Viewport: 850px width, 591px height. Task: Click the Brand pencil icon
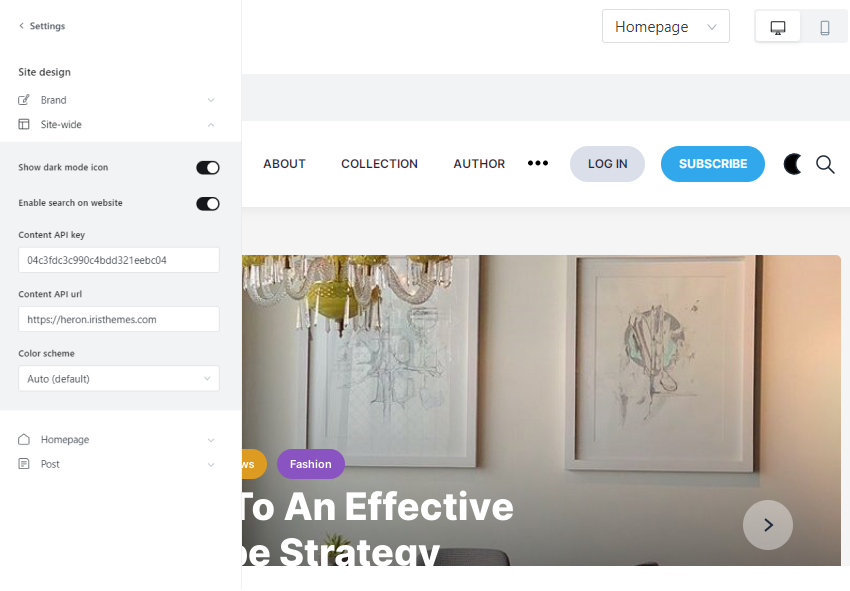pos(24,100)
